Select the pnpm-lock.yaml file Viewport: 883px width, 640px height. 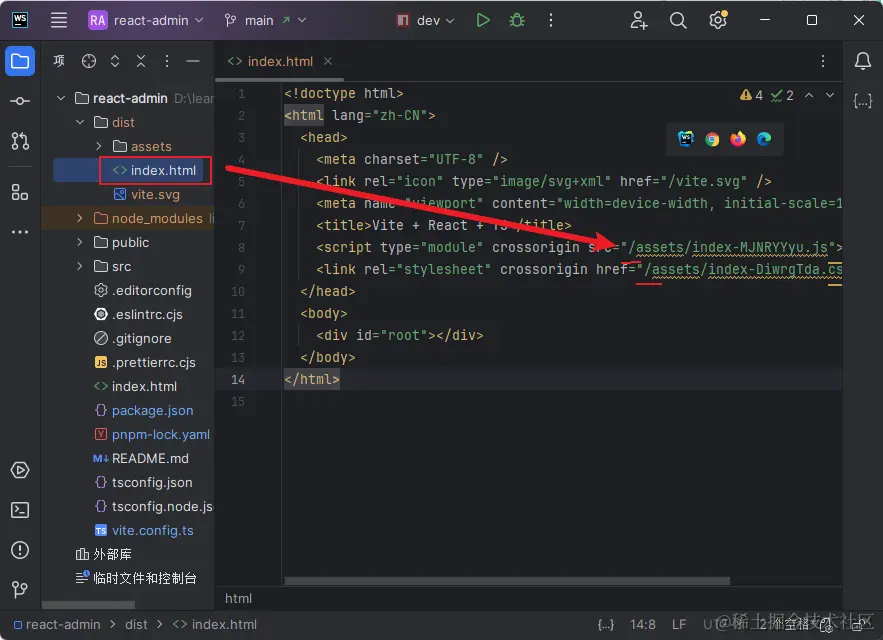(x=151, y=434)
